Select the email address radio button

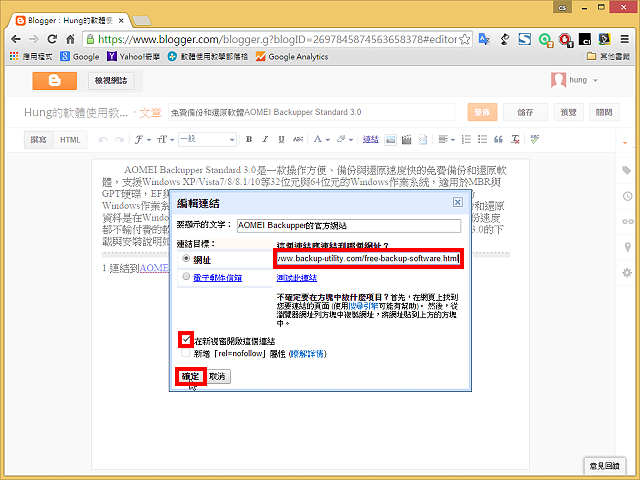(x=186, y=277)
